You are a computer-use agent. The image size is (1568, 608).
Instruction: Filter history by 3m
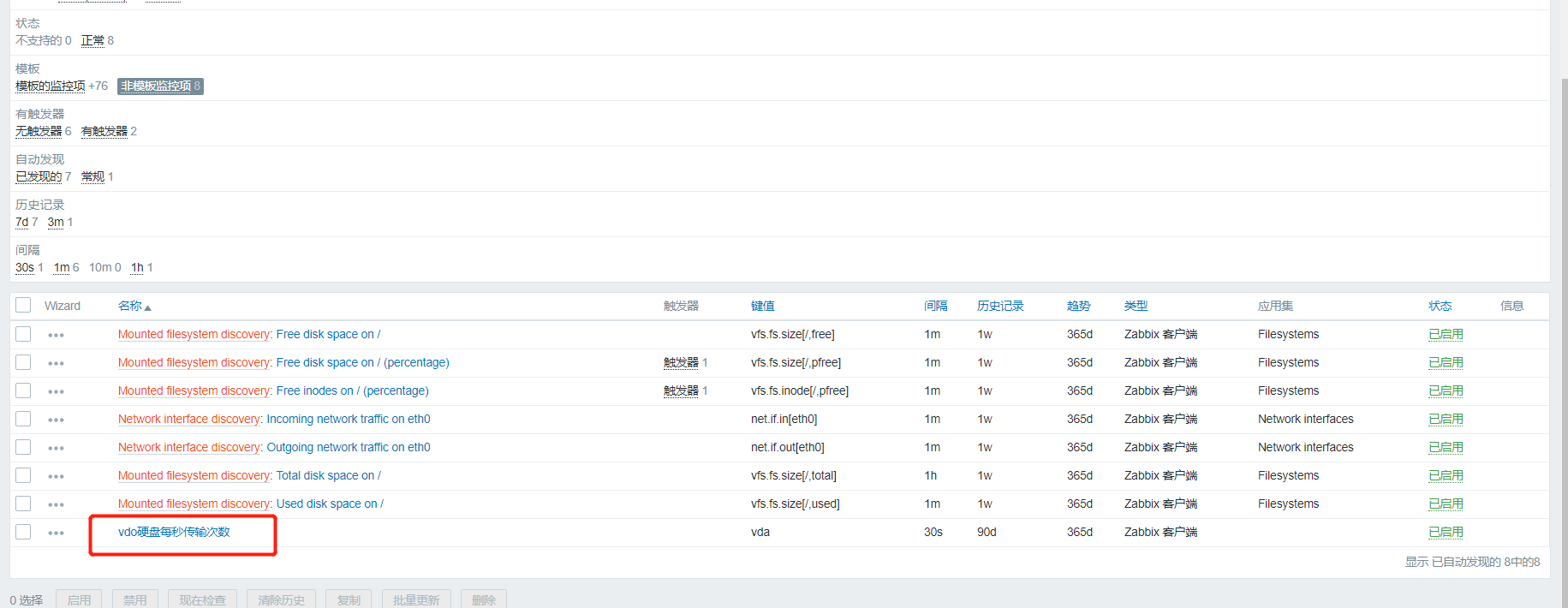click(x=56, y=222)
